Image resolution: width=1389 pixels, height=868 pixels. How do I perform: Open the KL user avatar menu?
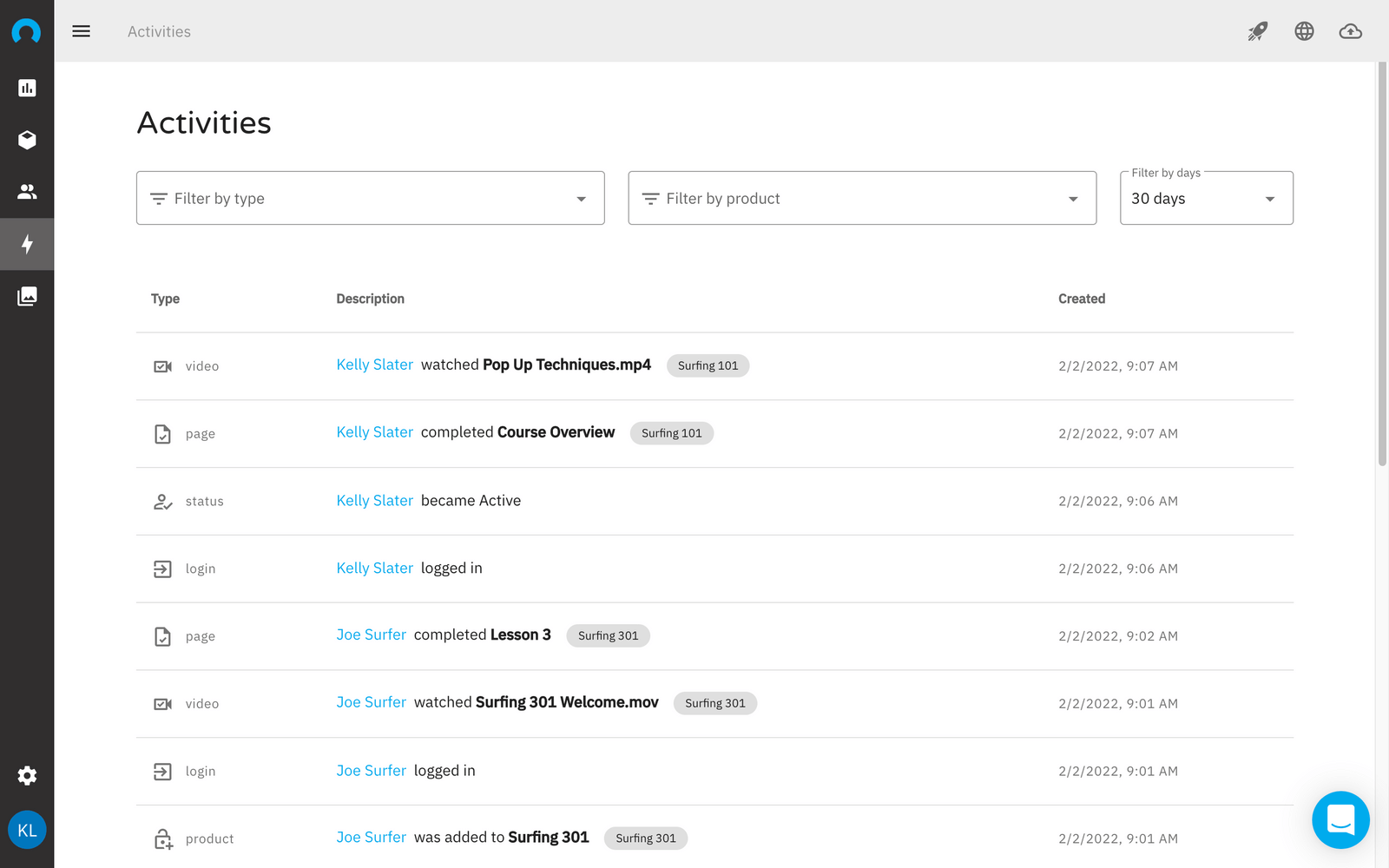(27, 830)
